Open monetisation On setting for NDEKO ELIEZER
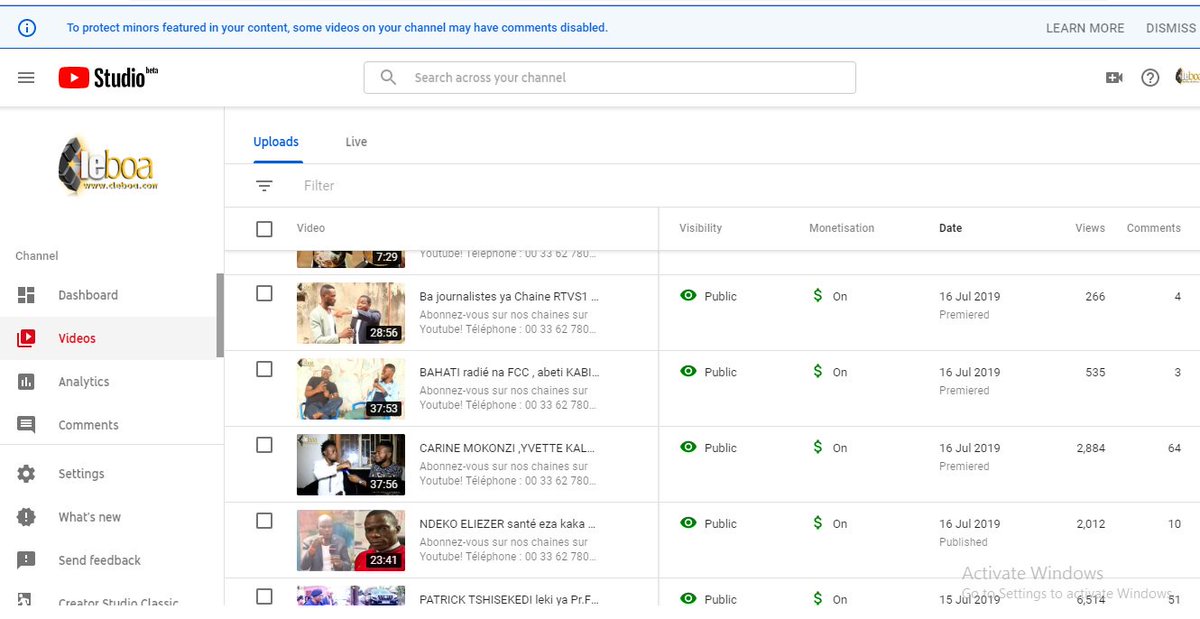The width and height of the screenshot is (1200, 619). coord(840,524)
